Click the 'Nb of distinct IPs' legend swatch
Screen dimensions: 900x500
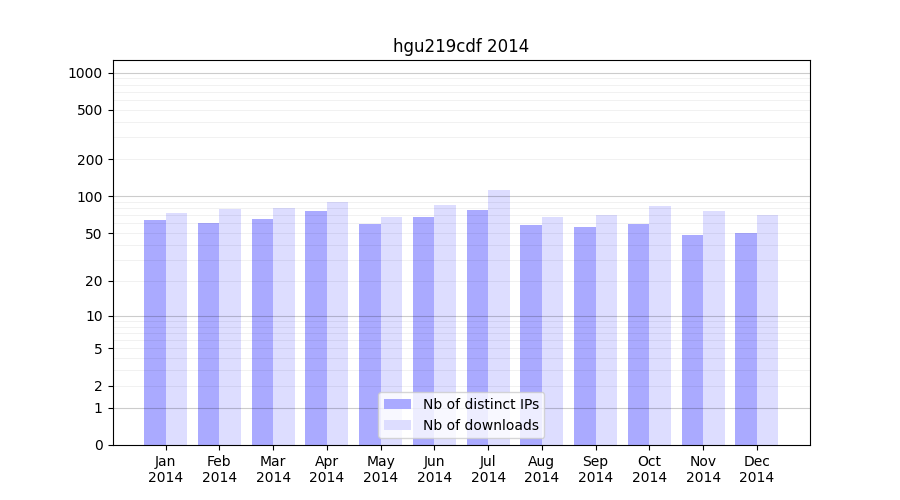[x=397, y=404]
